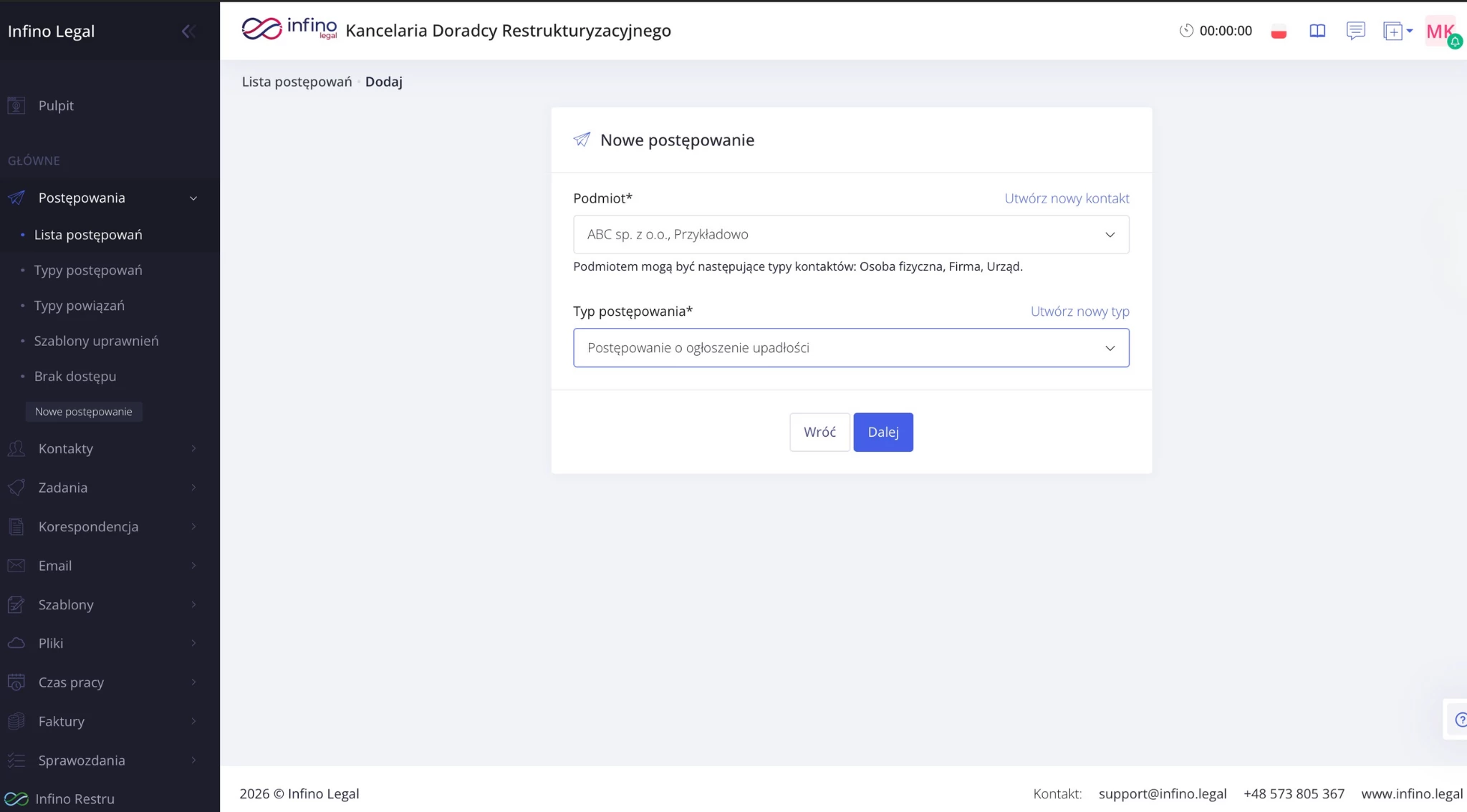This screenshot has height=812, width=1467.
Task: Open the book documentation icon
Action: [x=1317, y=31]
